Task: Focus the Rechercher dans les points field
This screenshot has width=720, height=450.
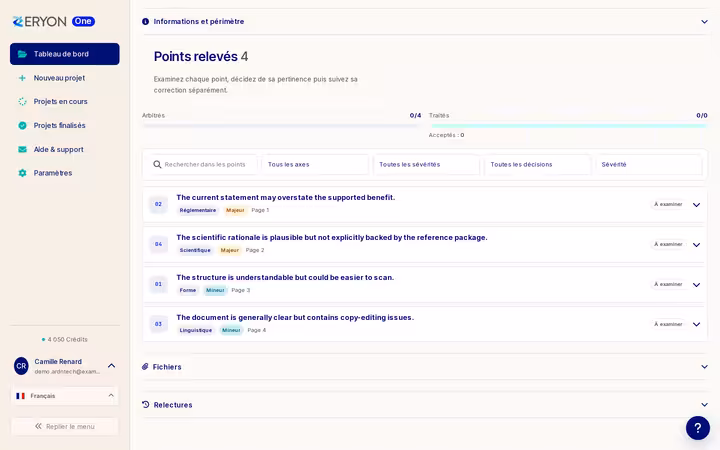Action: click(205, 164)
